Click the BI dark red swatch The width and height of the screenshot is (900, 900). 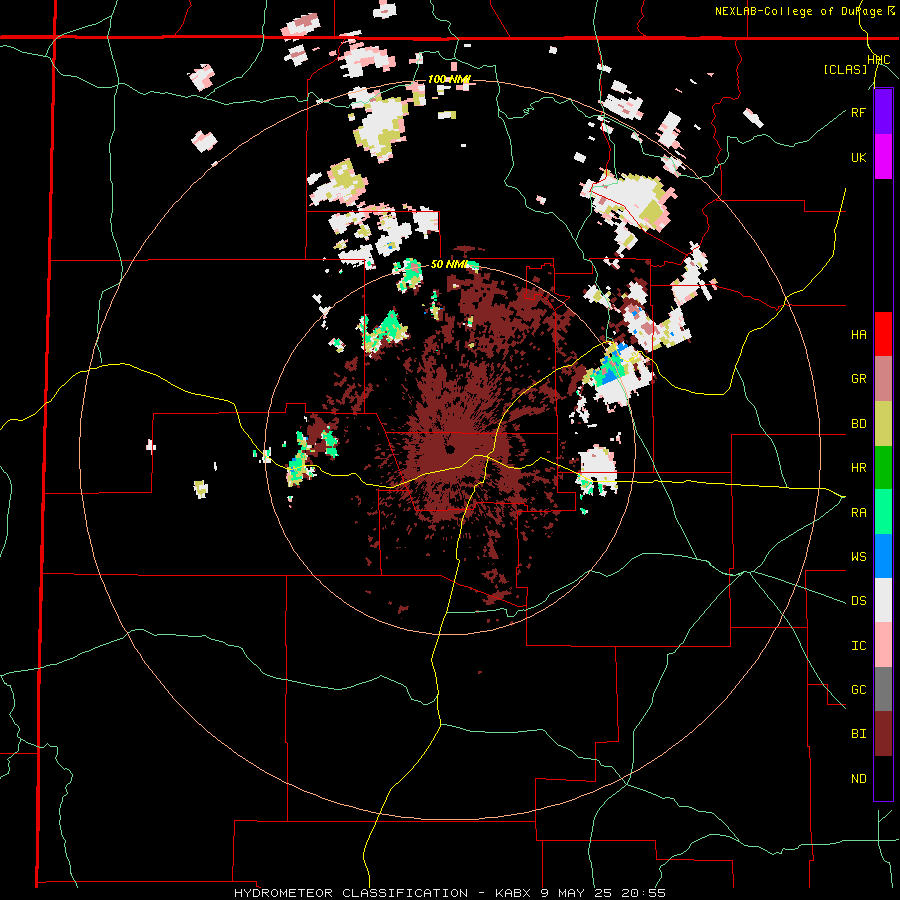[x=883, y=734]
